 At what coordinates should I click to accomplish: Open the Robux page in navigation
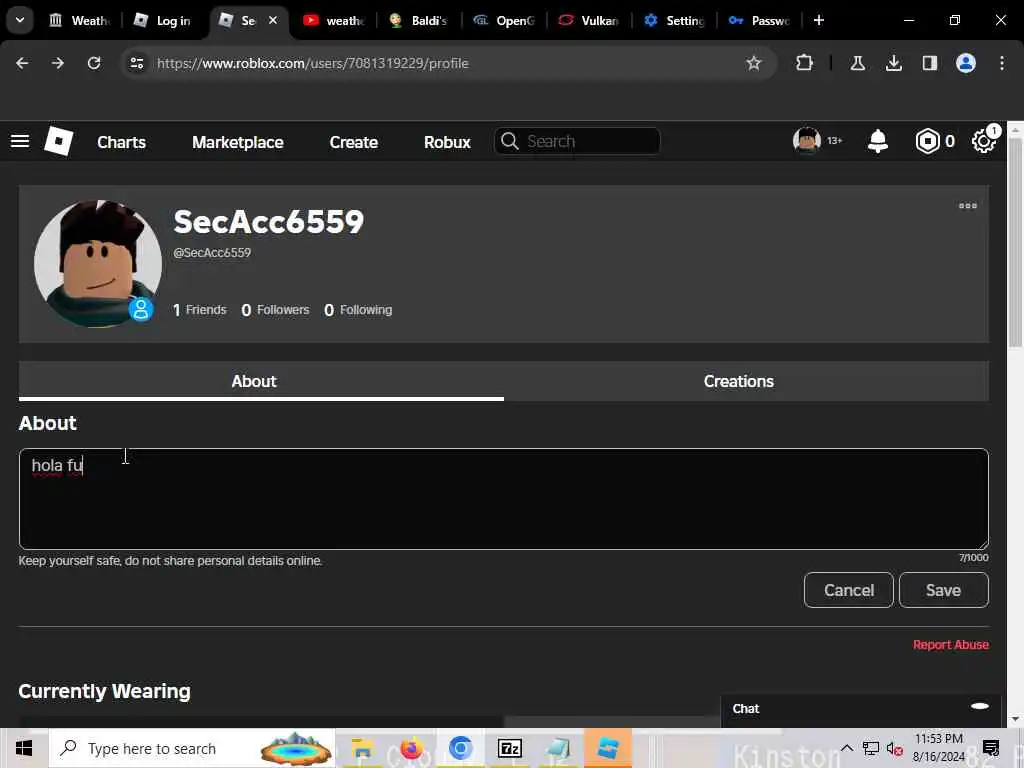(x=447, y=142)
